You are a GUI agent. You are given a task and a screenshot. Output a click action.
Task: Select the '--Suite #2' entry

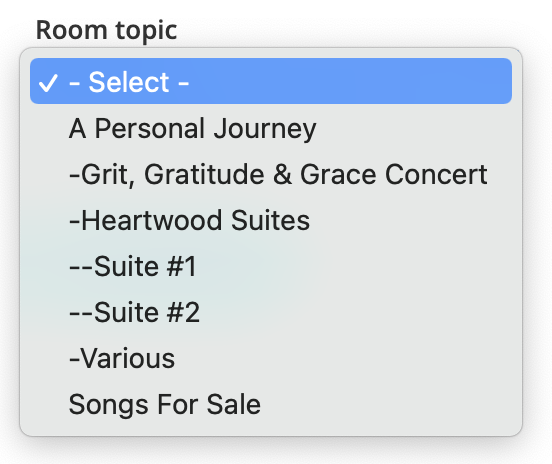coord(271,312)
